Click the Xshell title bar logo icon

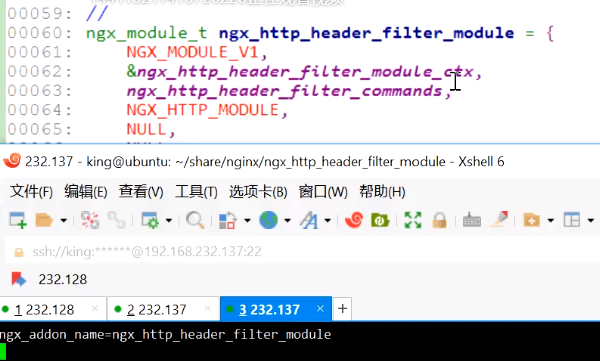click(12, 161)
